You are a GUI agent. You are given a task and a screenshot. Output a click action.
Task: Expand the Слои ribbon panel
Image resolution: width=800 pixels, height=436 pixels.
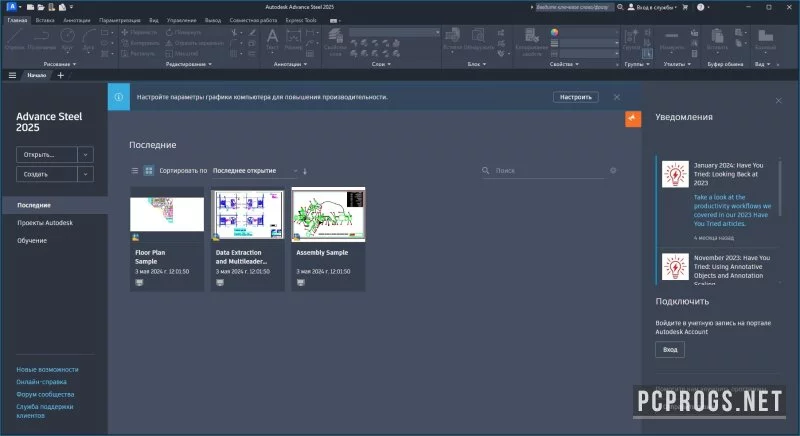point(381,64)
